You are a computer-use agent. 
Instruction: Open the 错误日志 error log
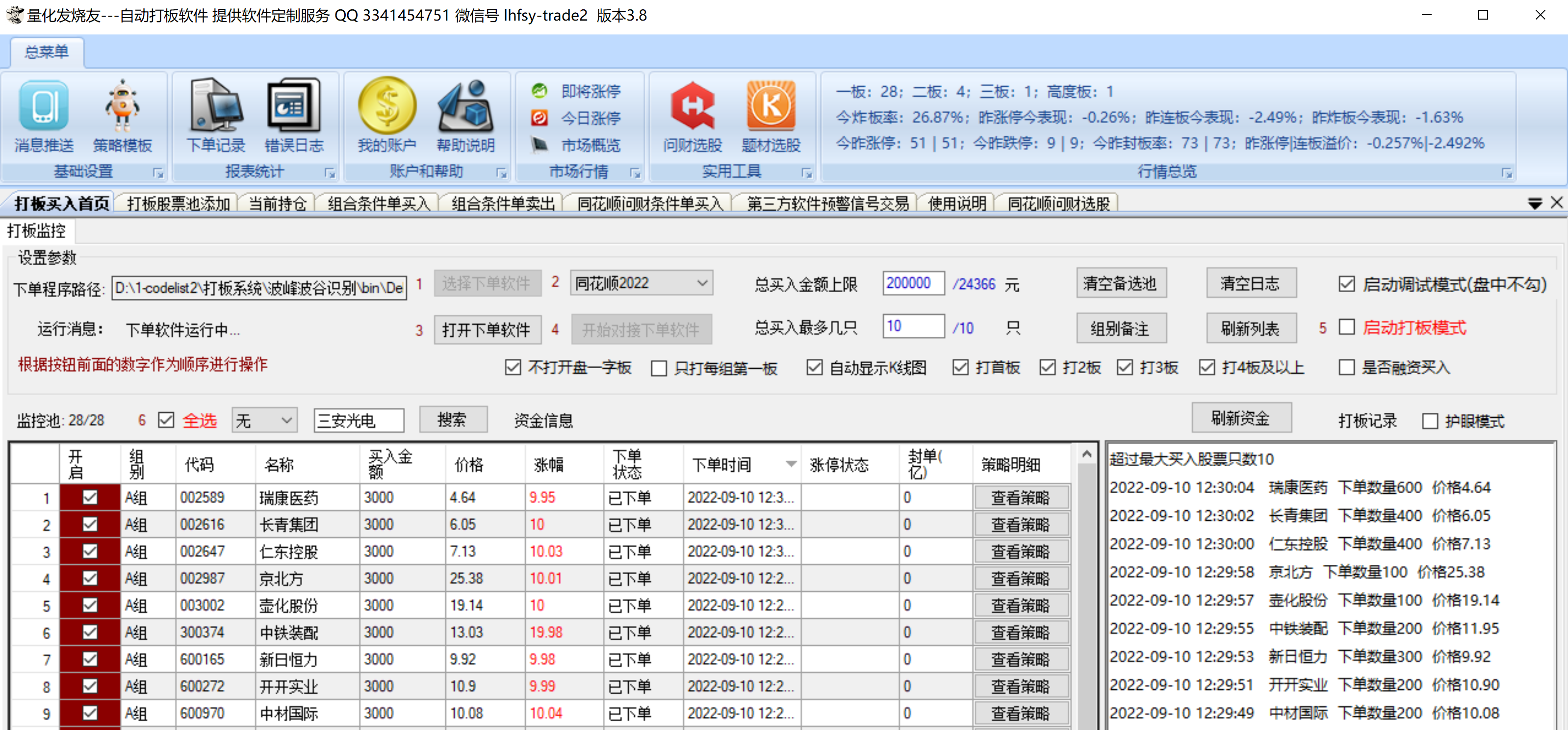(294, 117)
